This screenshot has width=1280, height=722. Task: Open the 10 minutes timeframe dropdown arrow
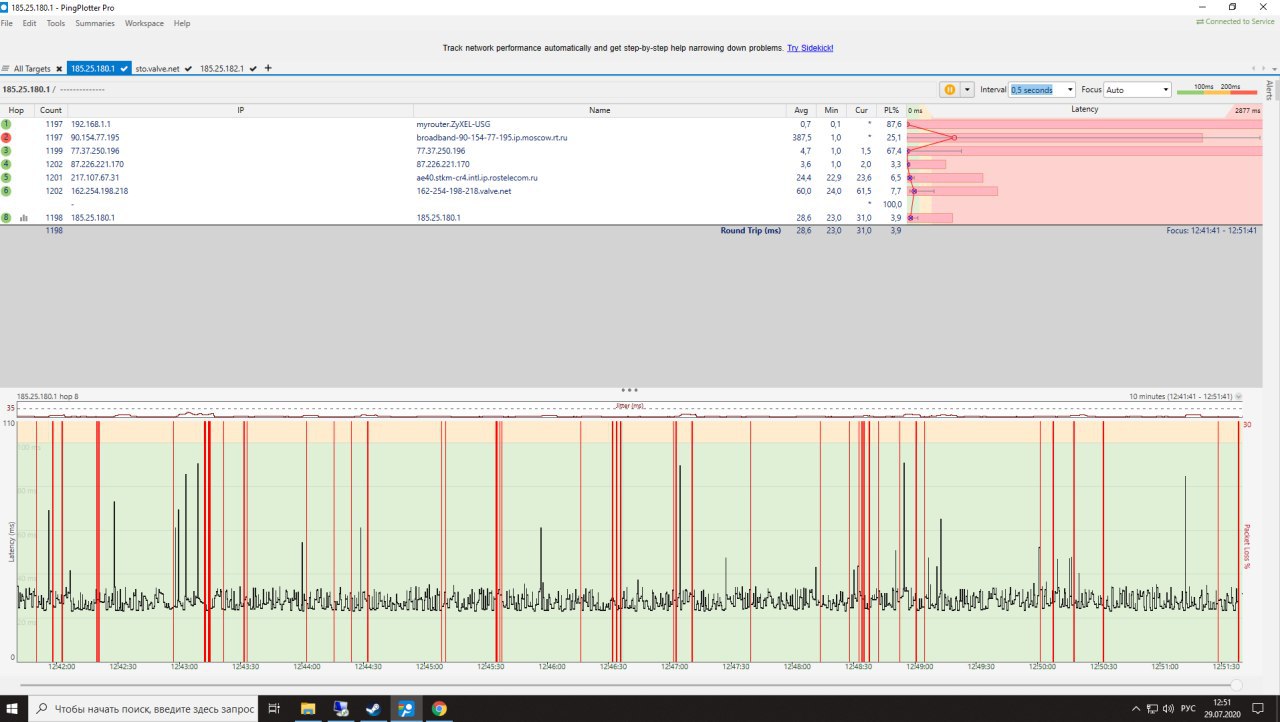pos(1239,397)
